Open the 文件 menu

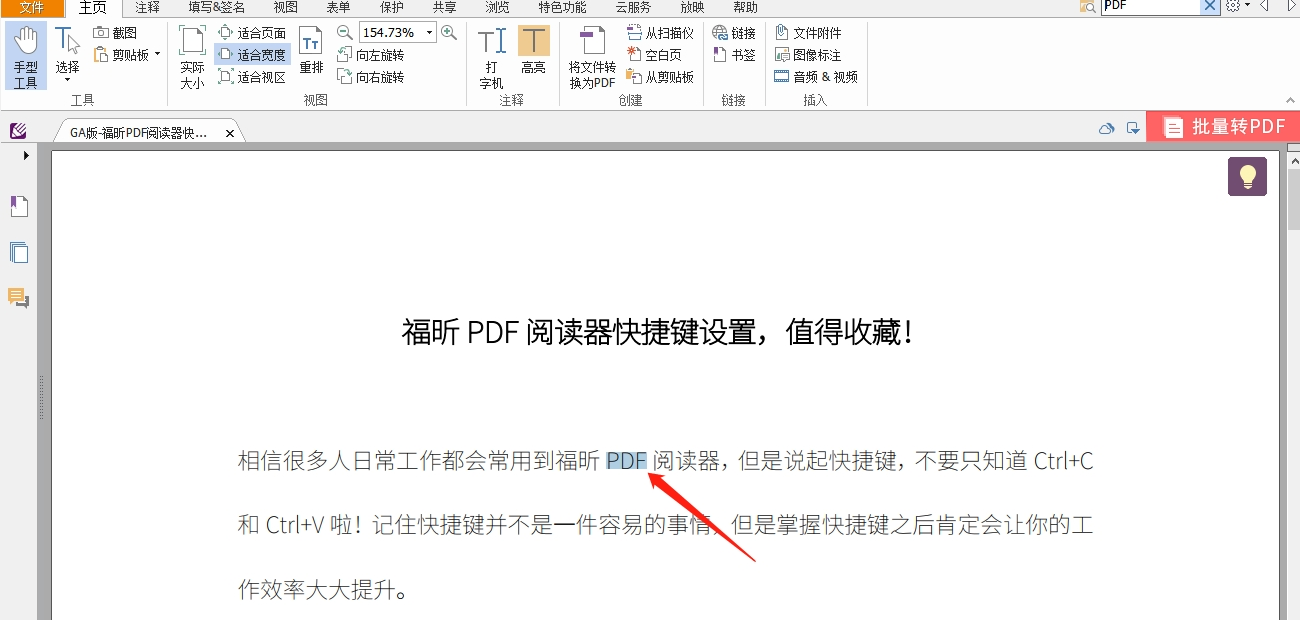point(31,7)
